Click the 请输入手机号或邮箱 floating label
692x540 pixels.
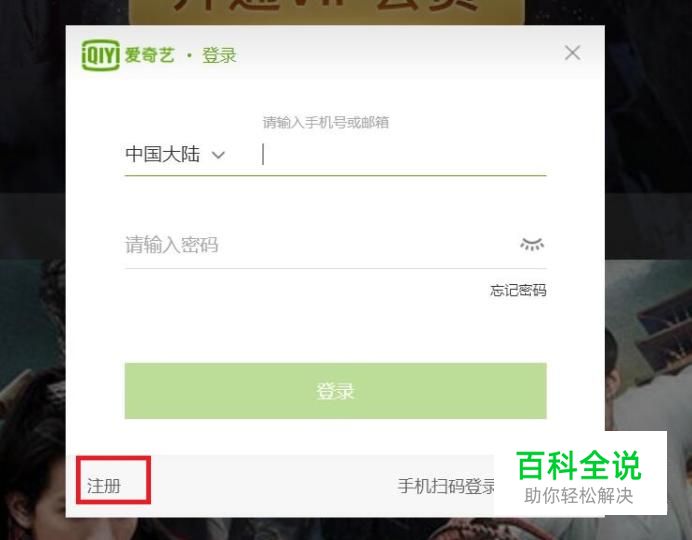tap(326, 122)
